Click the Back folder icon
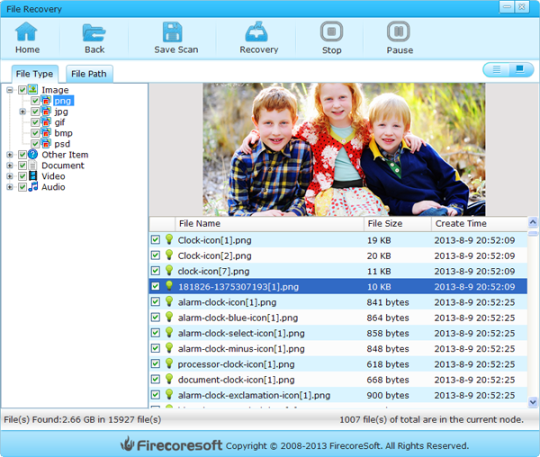The height and width of the screenshot is (457, 540). tap(94, 33)
